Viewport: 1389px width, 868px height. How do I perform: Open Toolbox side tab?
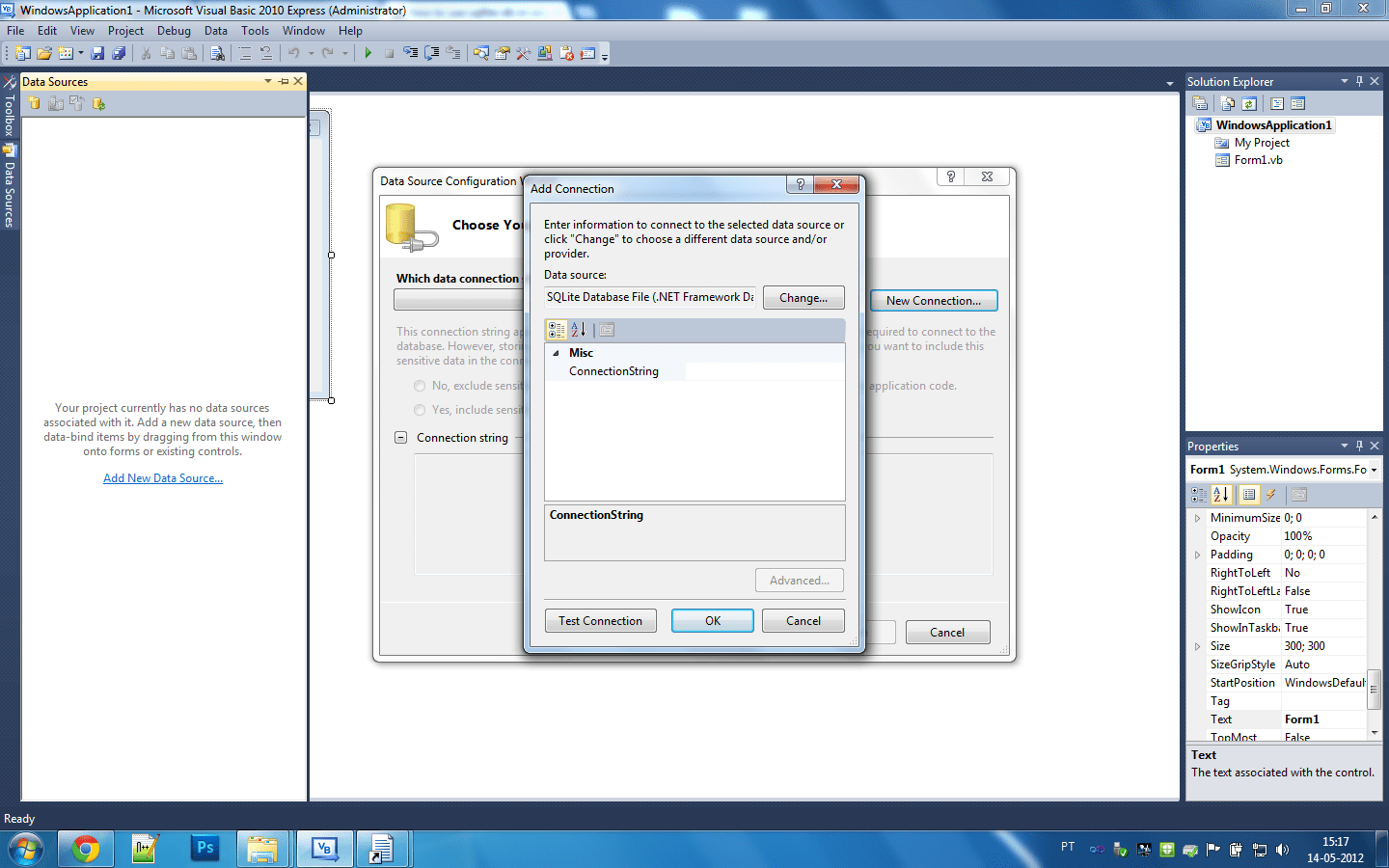[10, 108]
